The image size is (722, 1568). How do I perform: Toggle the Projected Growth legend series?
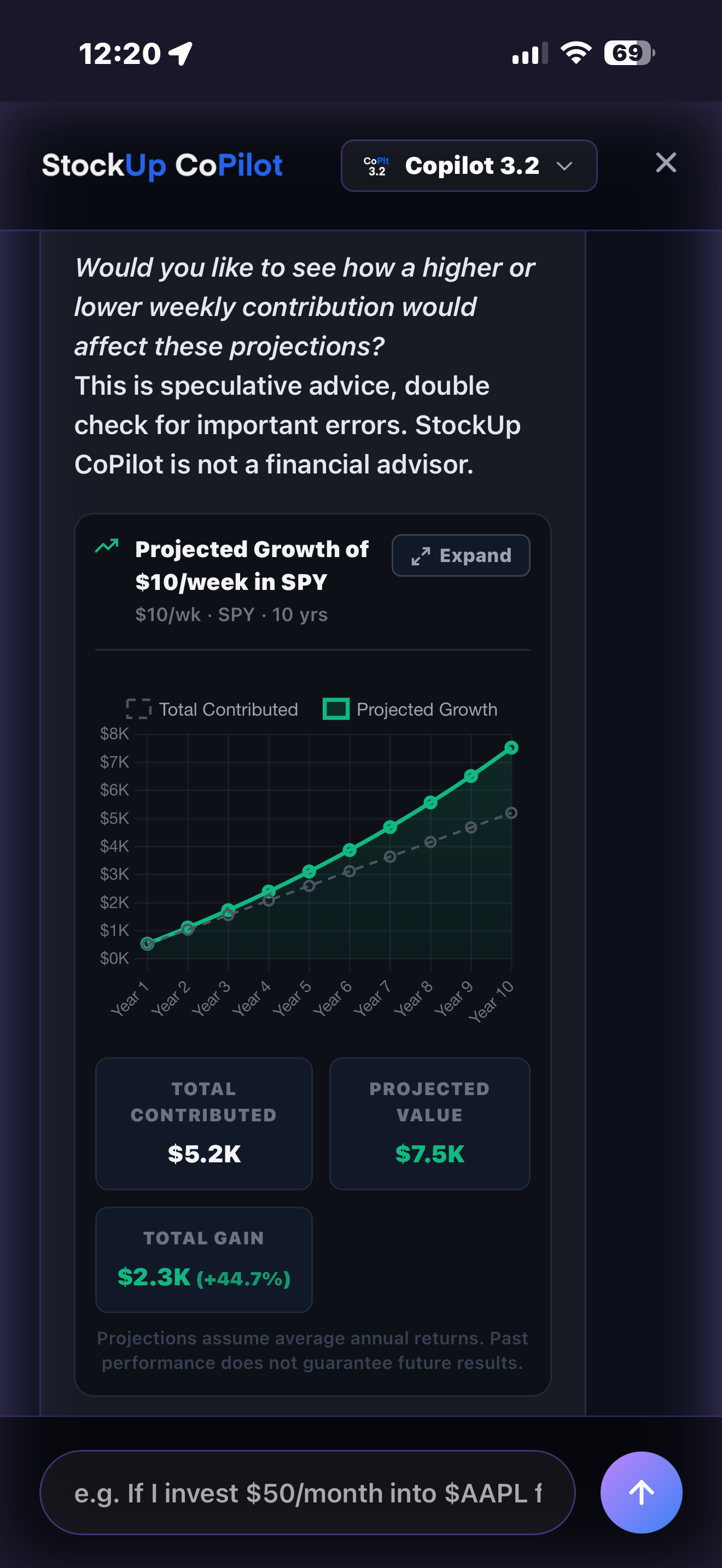point(410,709)
